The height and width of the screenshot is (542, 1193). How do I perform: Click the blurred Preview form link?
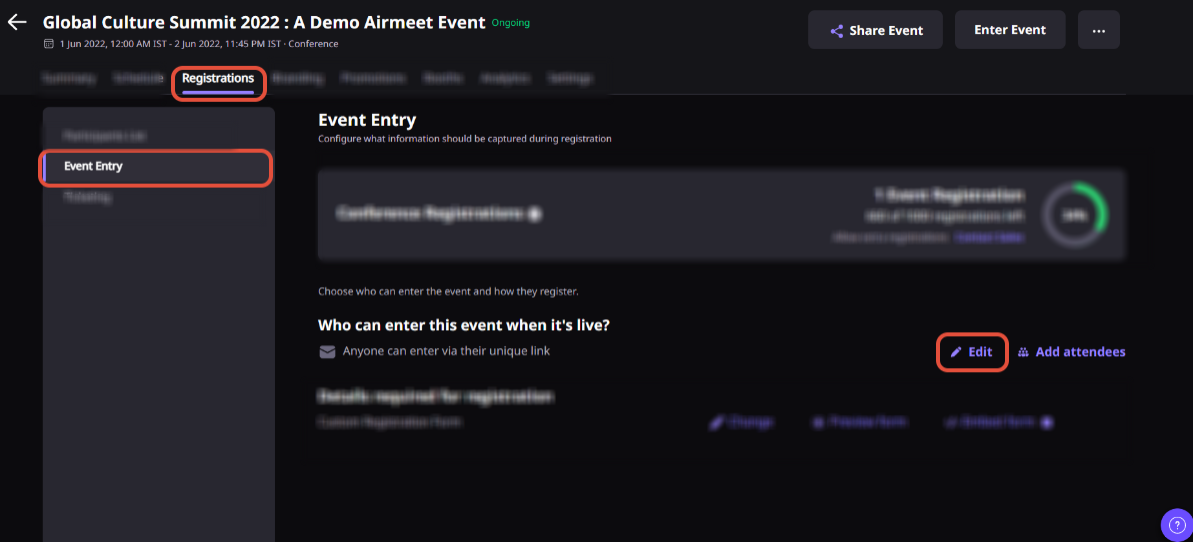(x=860, y=422)
